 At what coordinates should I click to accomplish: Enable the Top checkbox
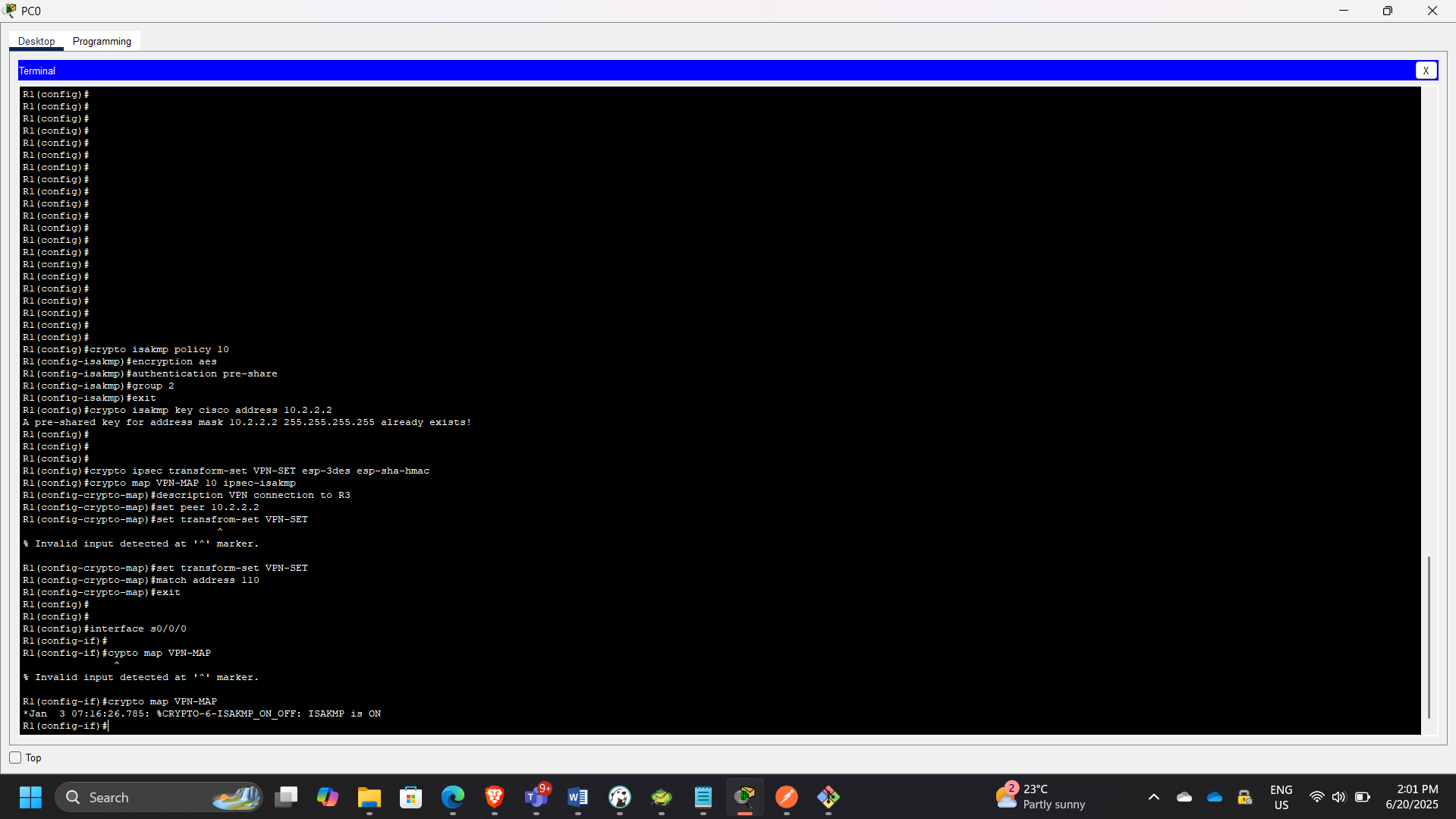pos(15,758)
